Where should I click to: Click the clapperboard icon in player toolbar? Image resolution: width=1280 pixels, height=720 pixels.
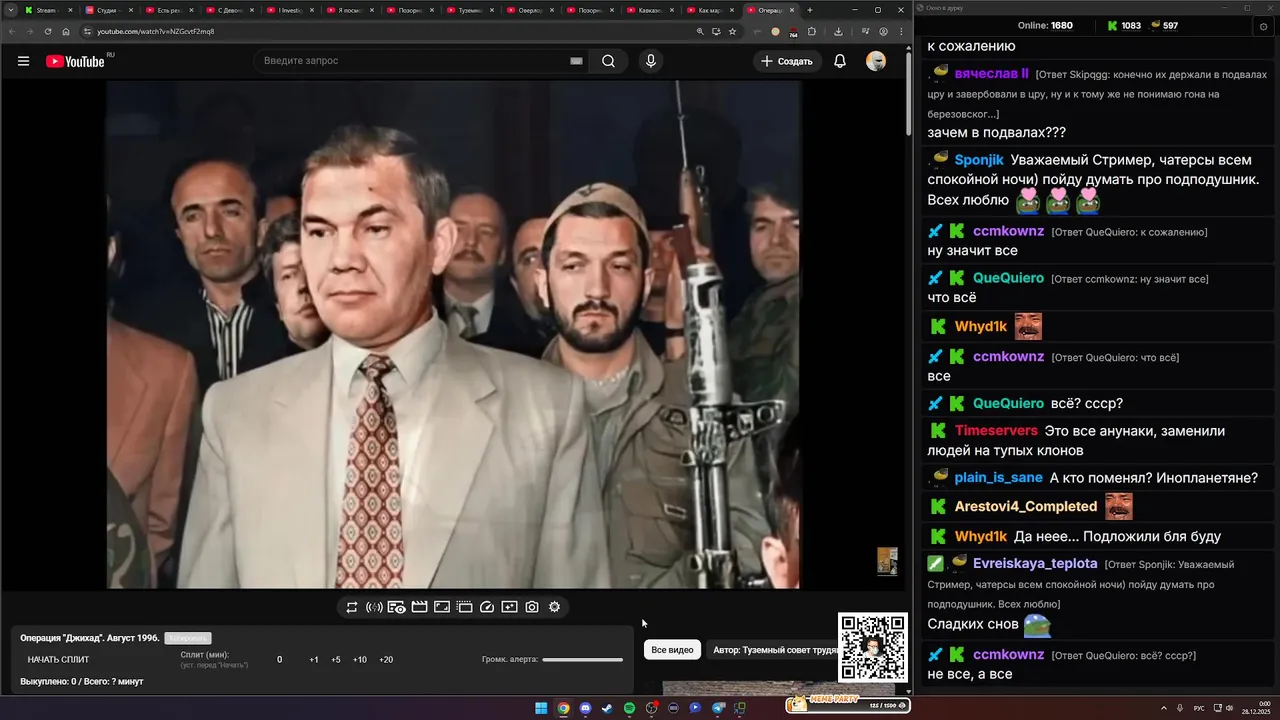click(x=419, y=607)
